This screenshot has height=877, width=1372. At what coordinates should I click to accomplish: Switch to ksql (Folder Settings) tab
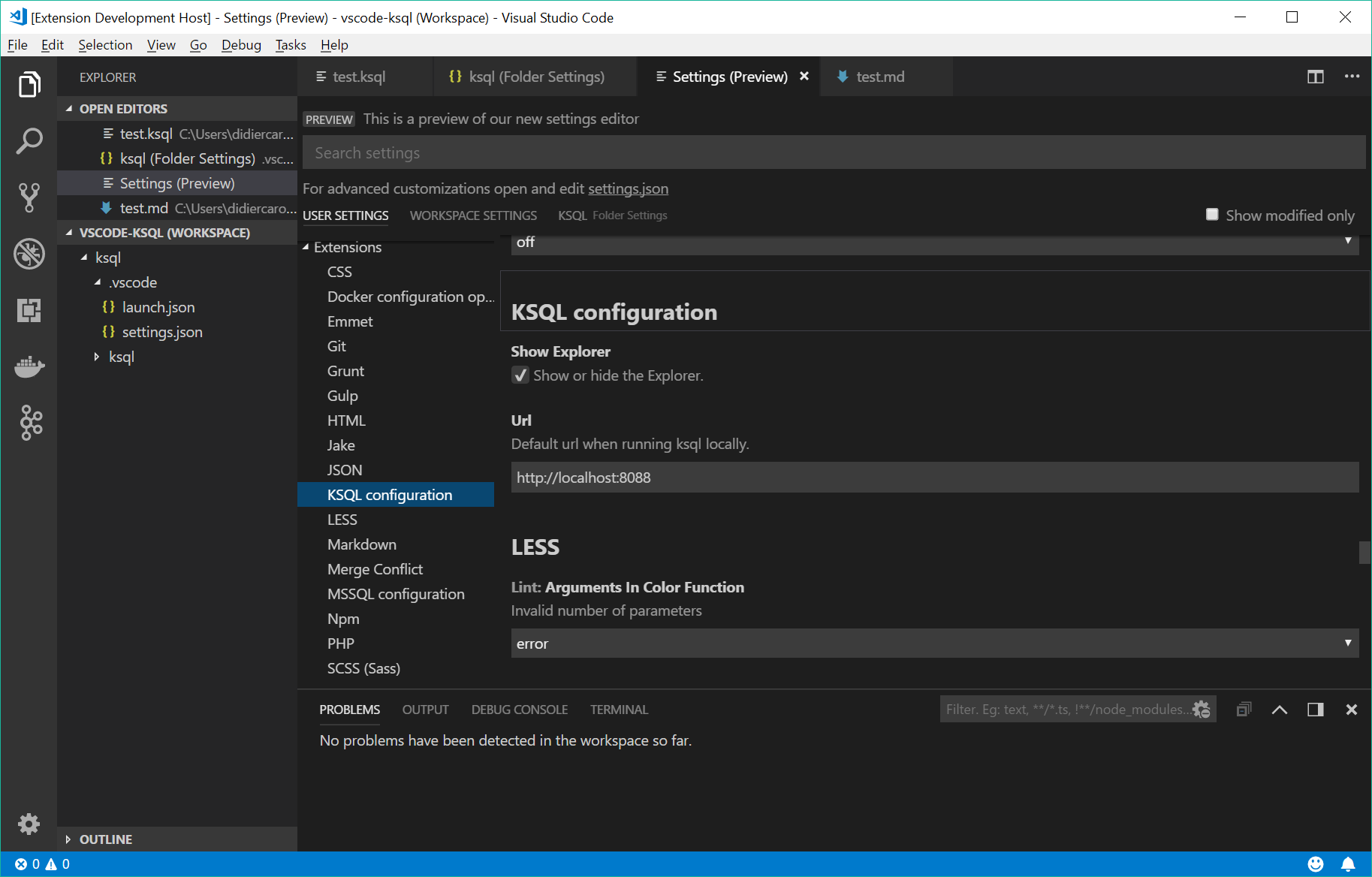point(536,77)
